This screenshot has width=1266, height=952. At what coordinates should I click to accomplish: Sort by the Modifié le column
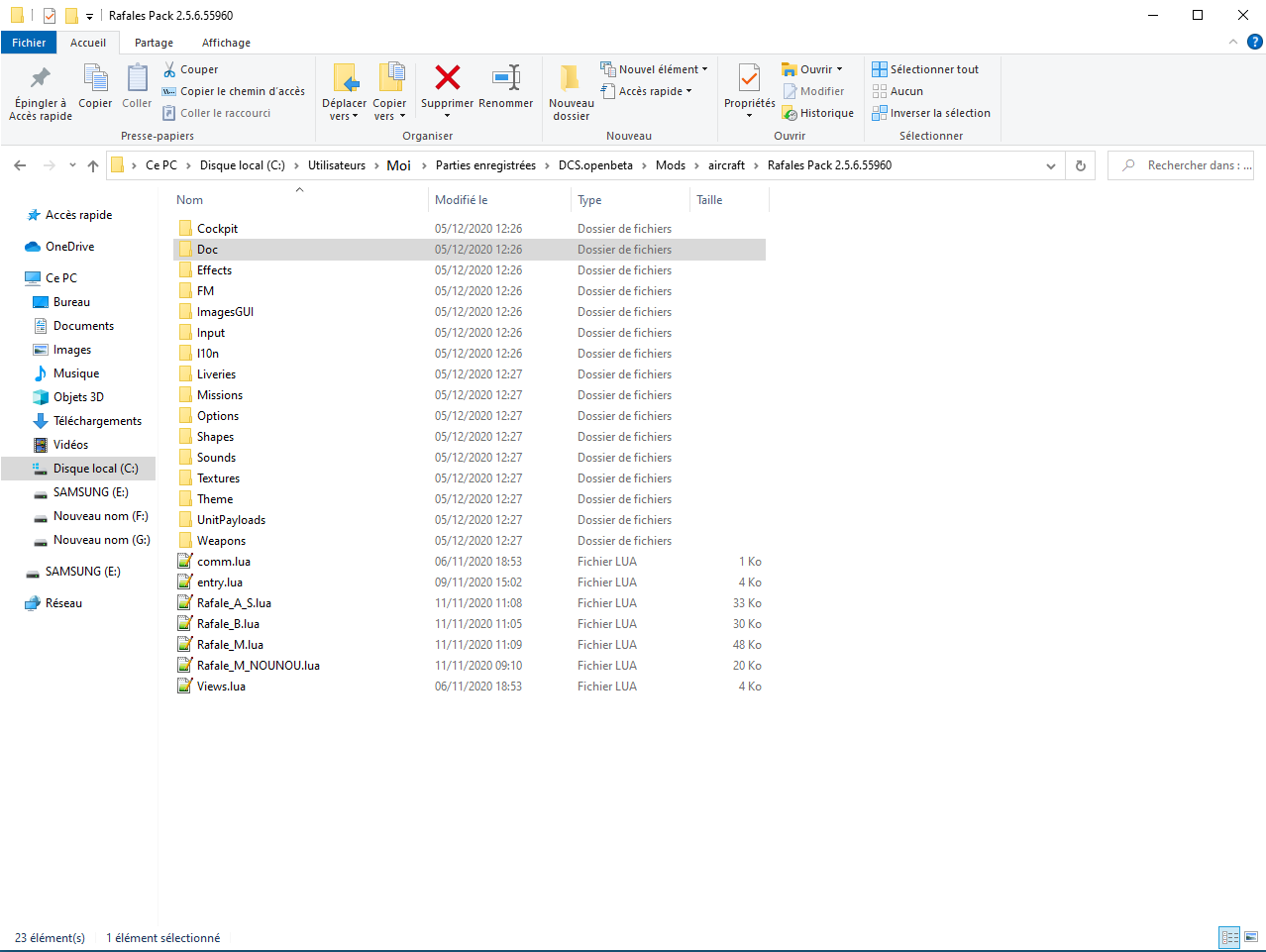(x=499, y=200)
